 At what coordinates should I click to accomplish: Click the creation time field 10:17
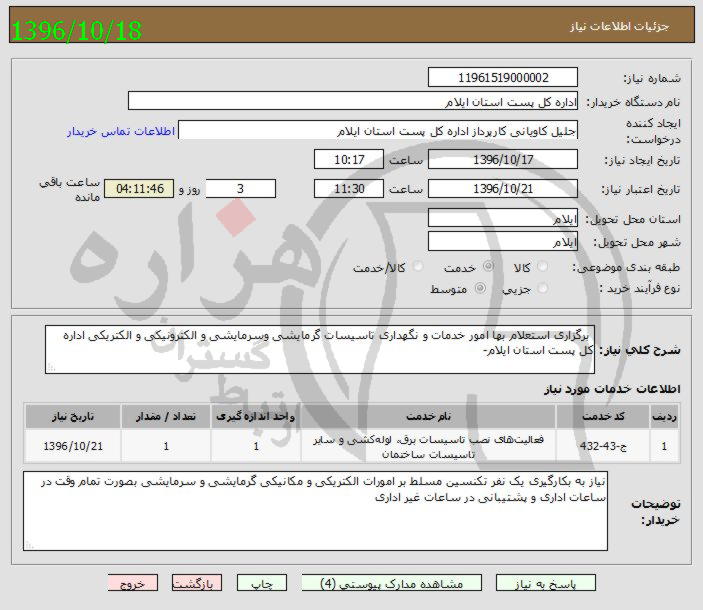(349, 160)
